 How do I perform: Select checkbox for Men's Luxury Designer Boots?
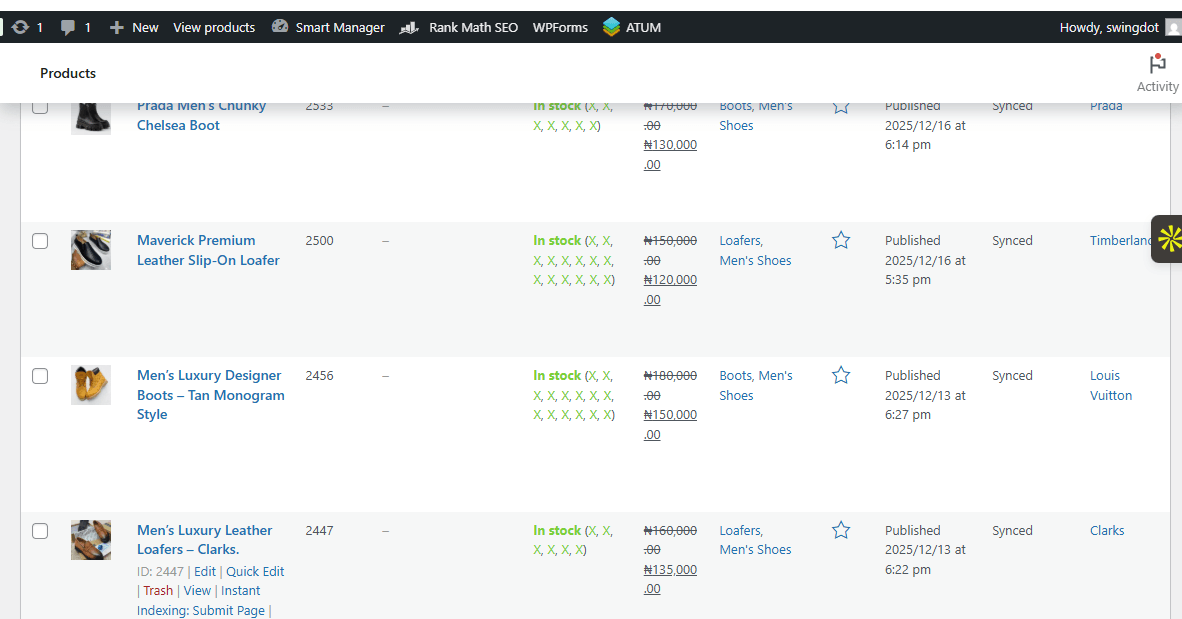pyautogui.click(x=40, y=376)
